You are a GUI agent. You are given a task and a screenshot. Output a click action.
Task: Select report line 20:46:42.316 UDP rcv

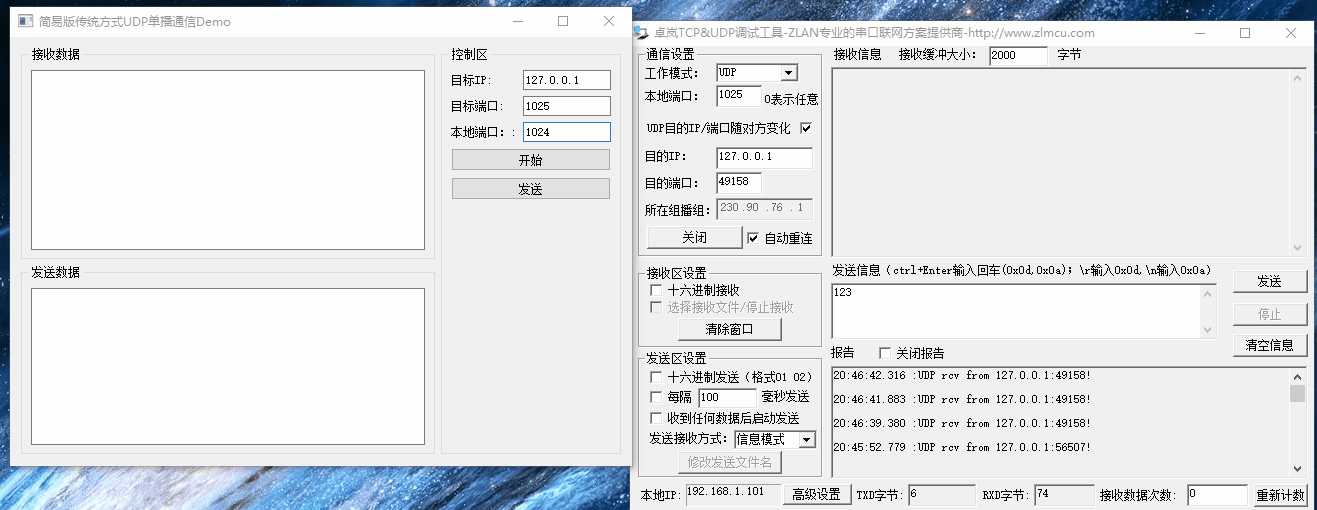962,376
